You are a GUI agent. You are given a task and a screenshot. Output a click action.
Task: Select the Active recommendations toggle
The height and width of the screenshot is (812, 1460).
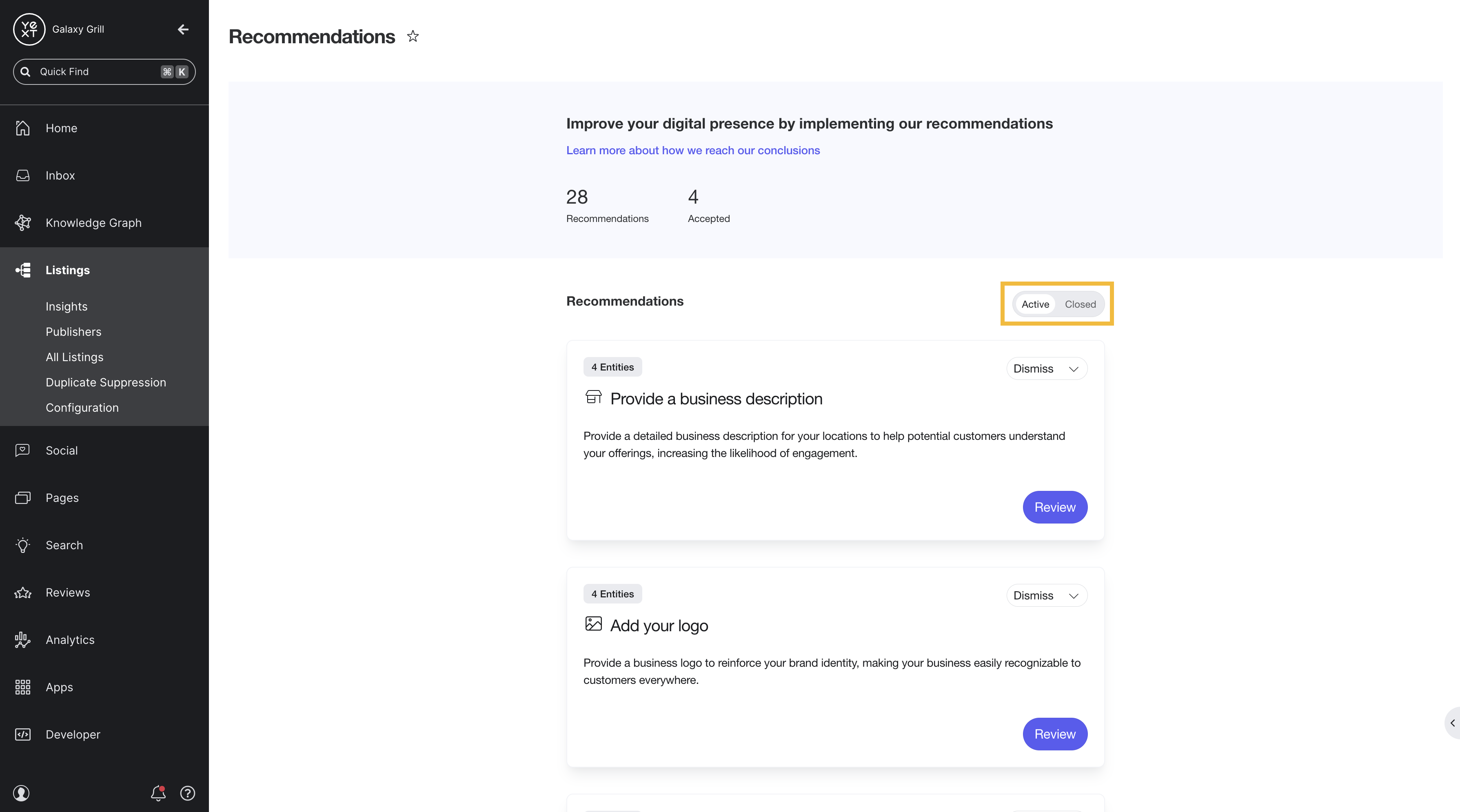1035,304
